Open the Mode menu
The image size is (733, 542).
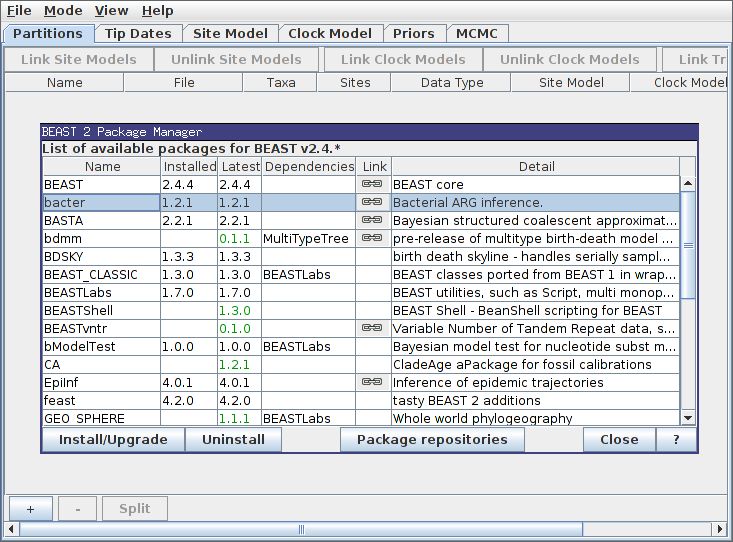point(63,10)
